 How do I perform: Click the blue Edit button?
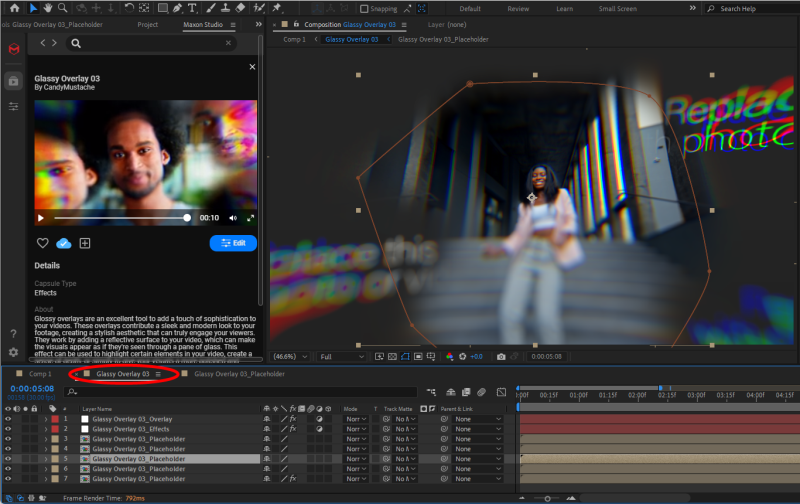(233, 243)
